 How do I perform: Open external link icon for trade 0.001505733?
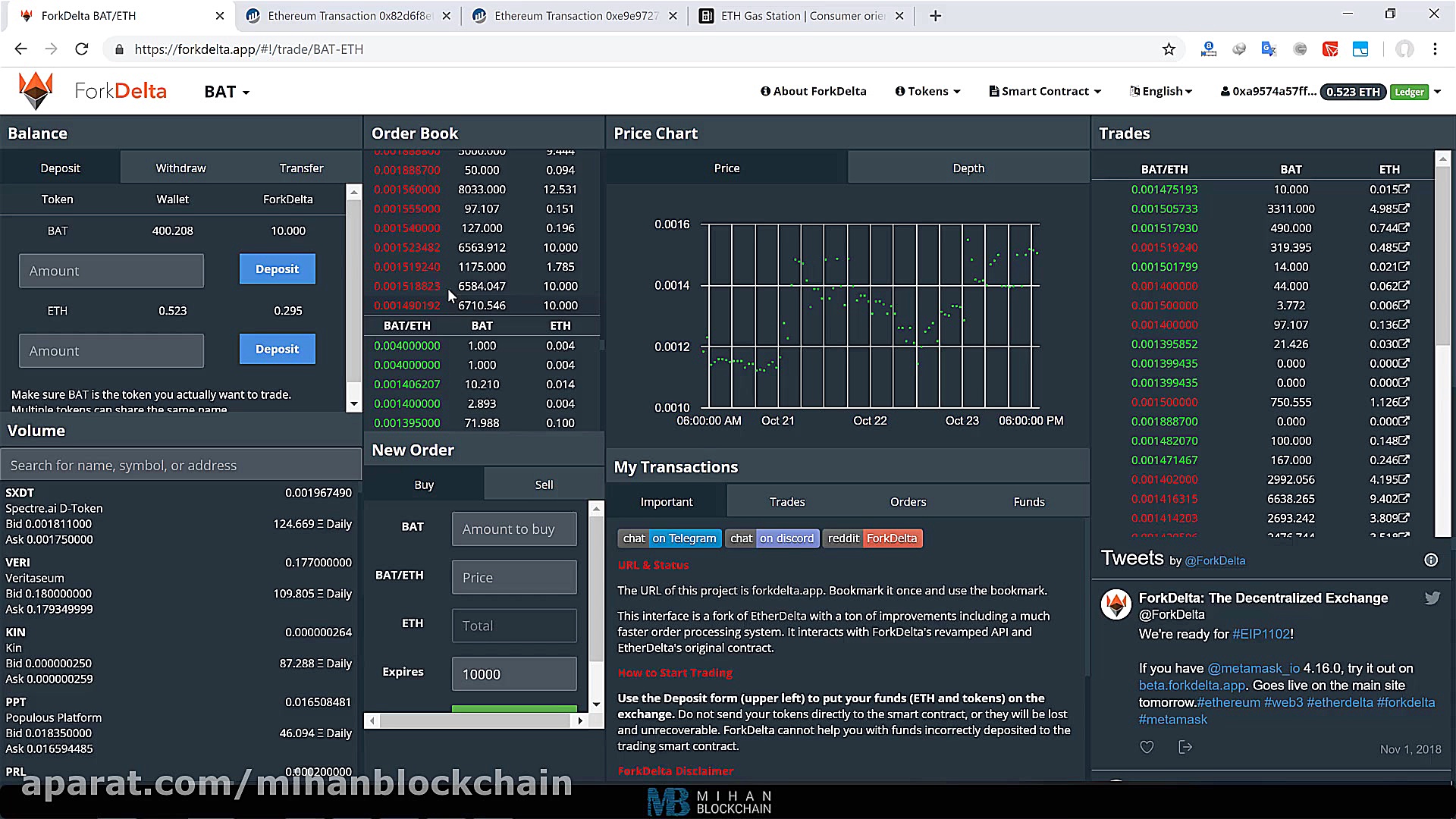click(1404, 208)
